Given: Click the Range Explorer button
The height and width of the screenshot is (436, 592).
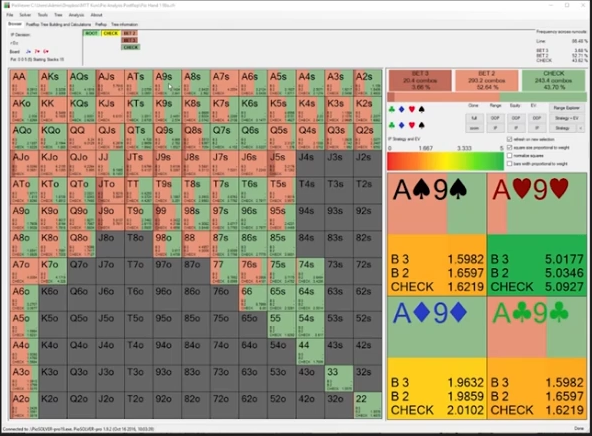Looking at the screenshot, I should pyautogui.click(x=566, y=108).
